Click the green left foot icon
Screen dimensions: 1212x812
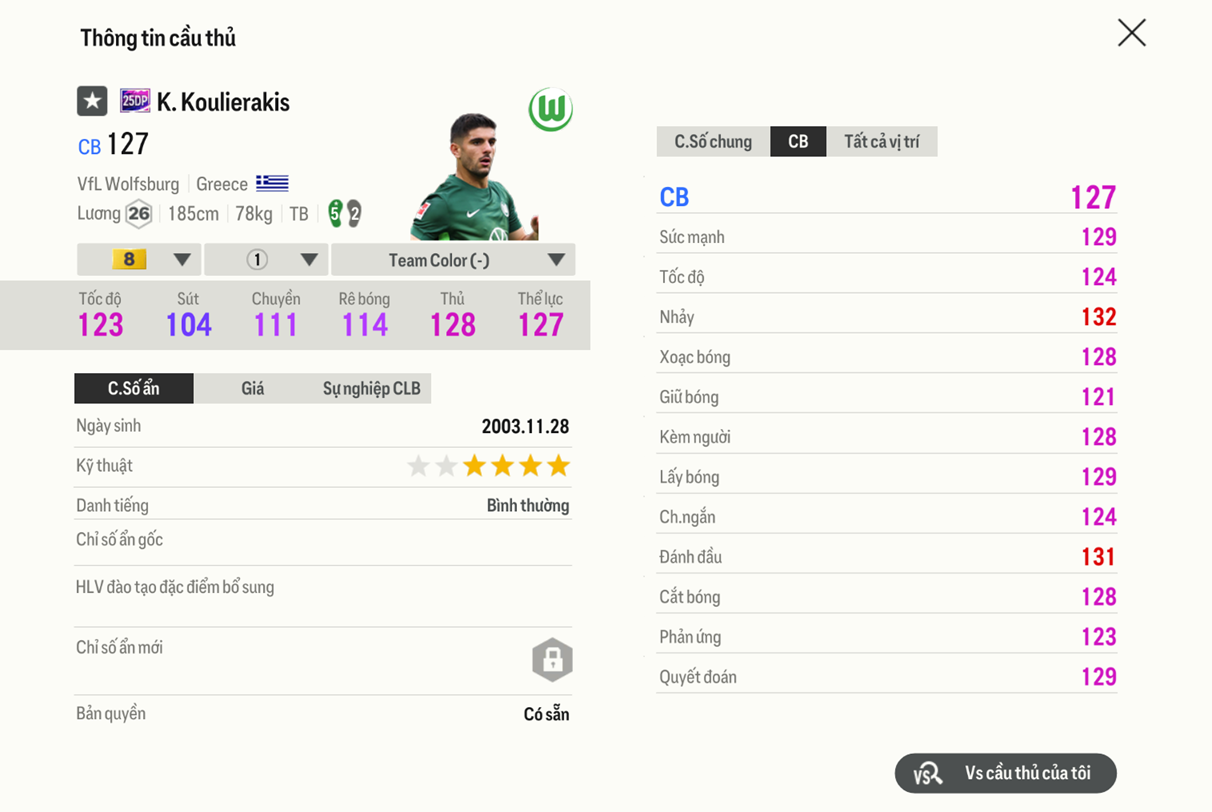[335, 213]
